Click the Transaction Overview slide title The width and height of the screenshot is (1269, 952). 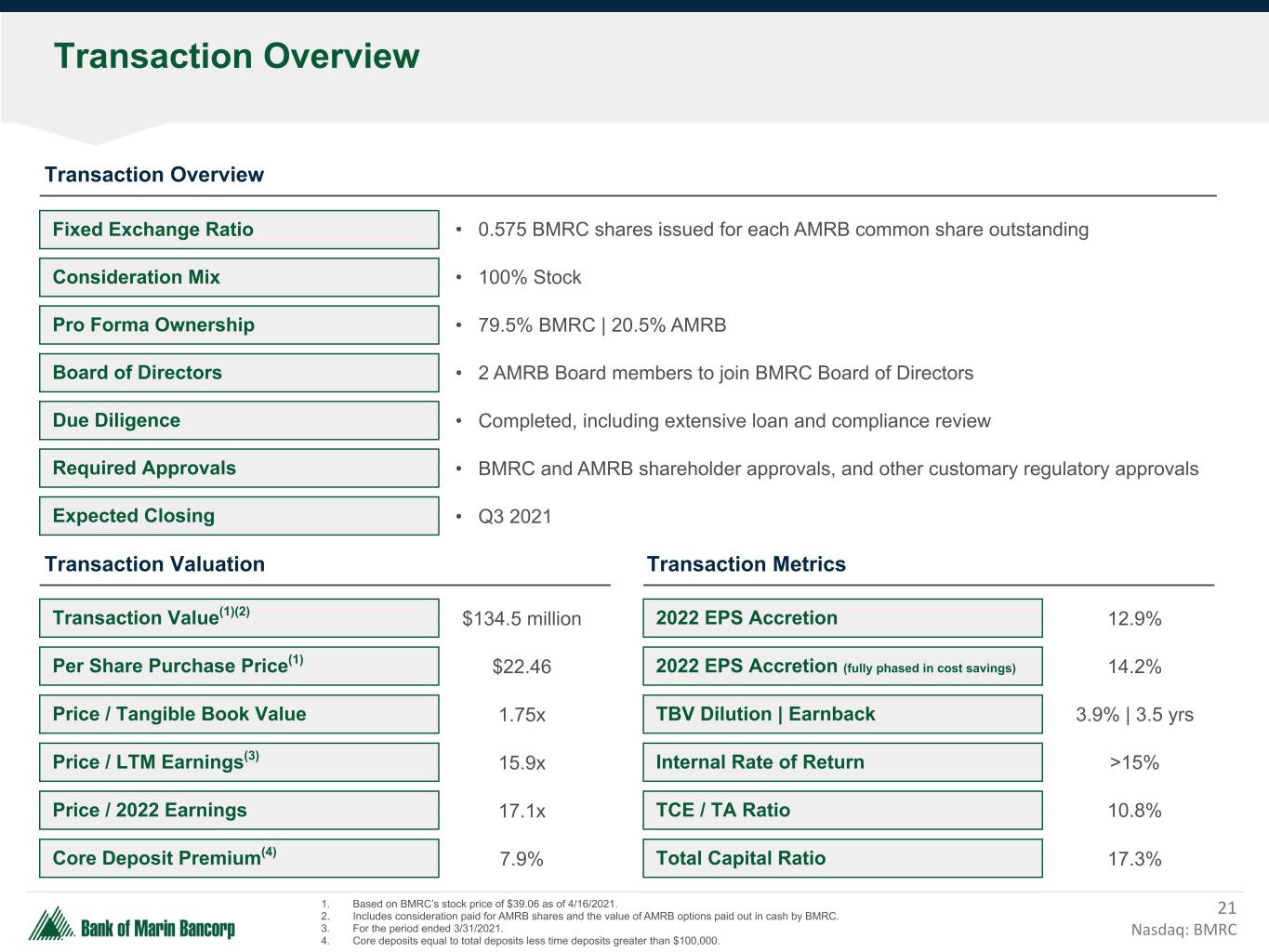[x=236, y=57]
